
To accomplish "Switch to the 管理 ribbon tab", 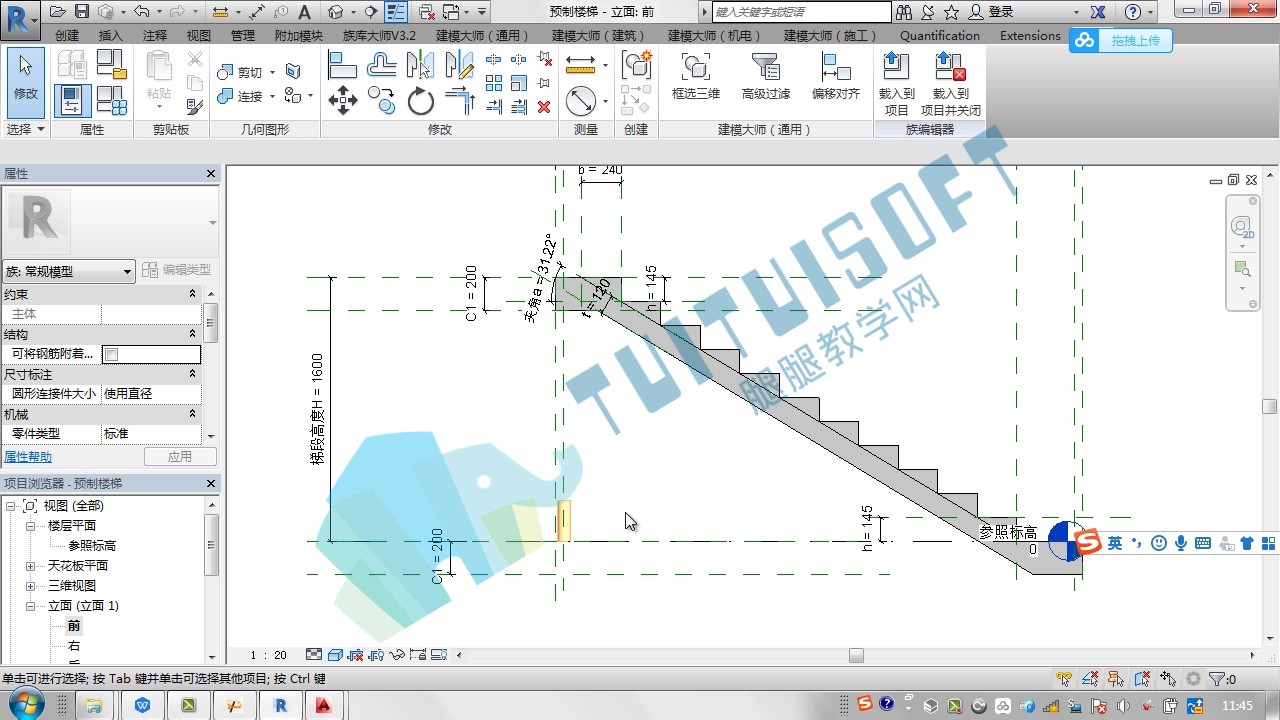I will coord(243,35).
